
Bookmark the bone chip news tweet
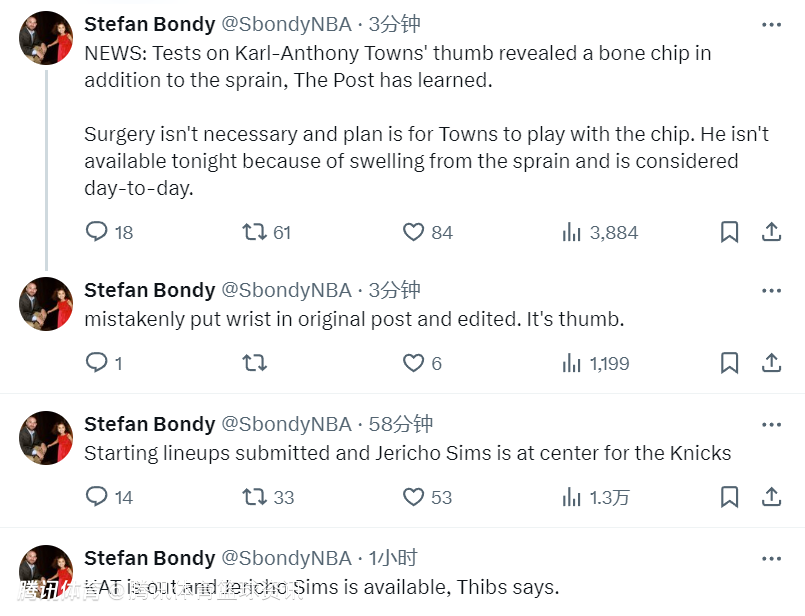pyautogui.click(x=730, y=232)
